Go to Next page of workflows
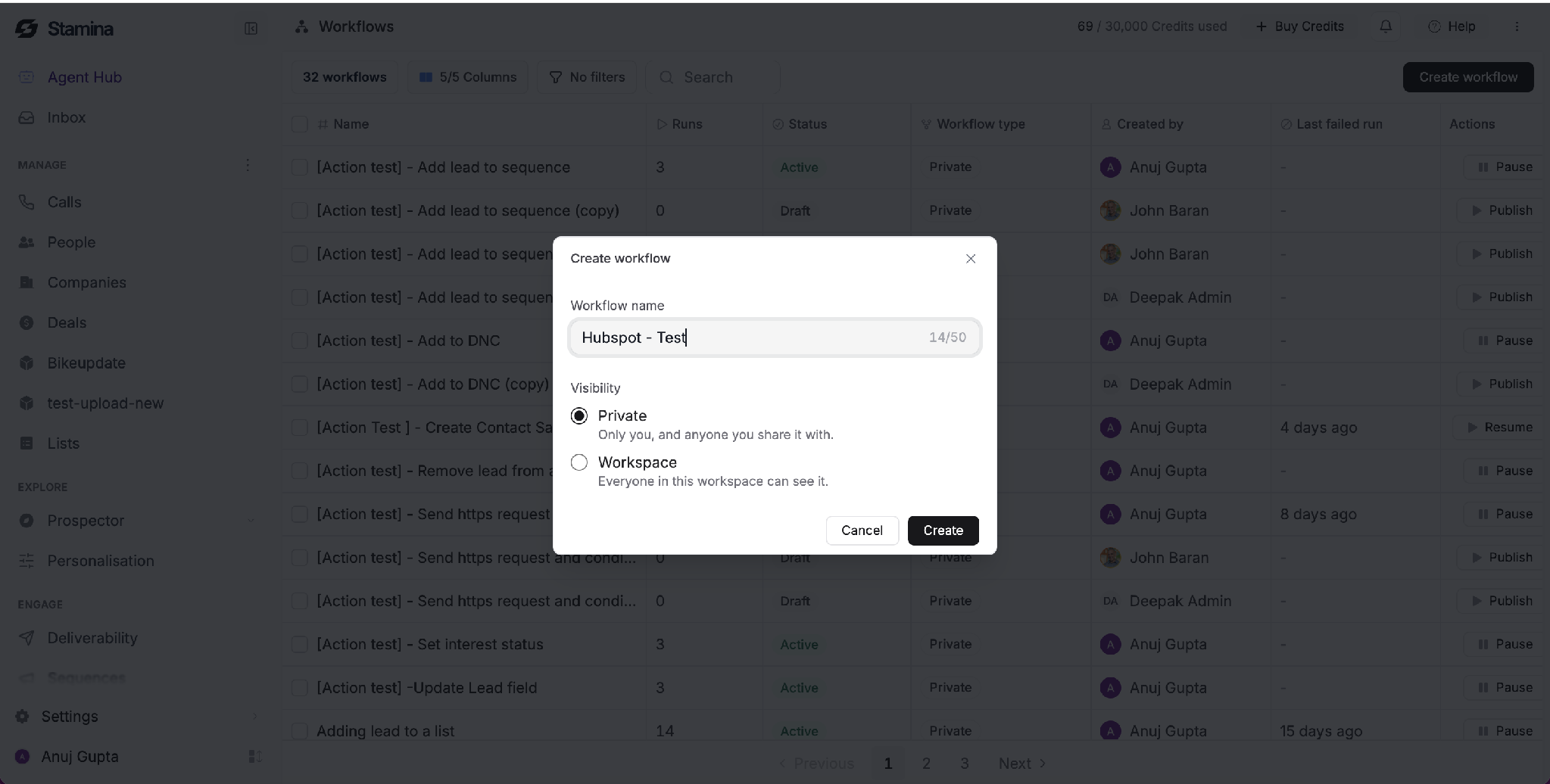 (1022, 764)
